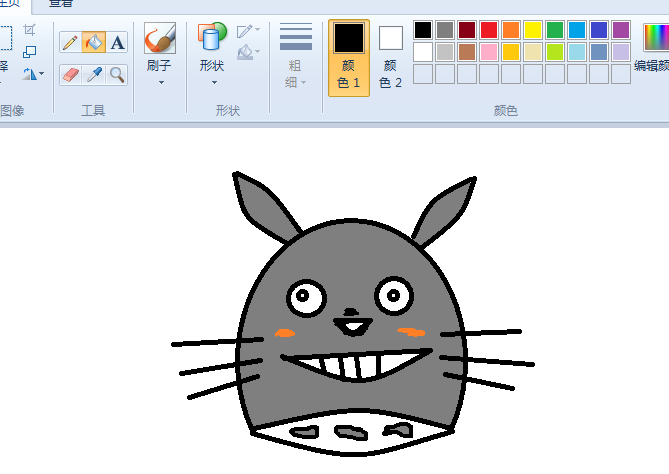Pick the brown color swatch
The width and height of the screenshot is (669, 474).
tap(467, 52)
